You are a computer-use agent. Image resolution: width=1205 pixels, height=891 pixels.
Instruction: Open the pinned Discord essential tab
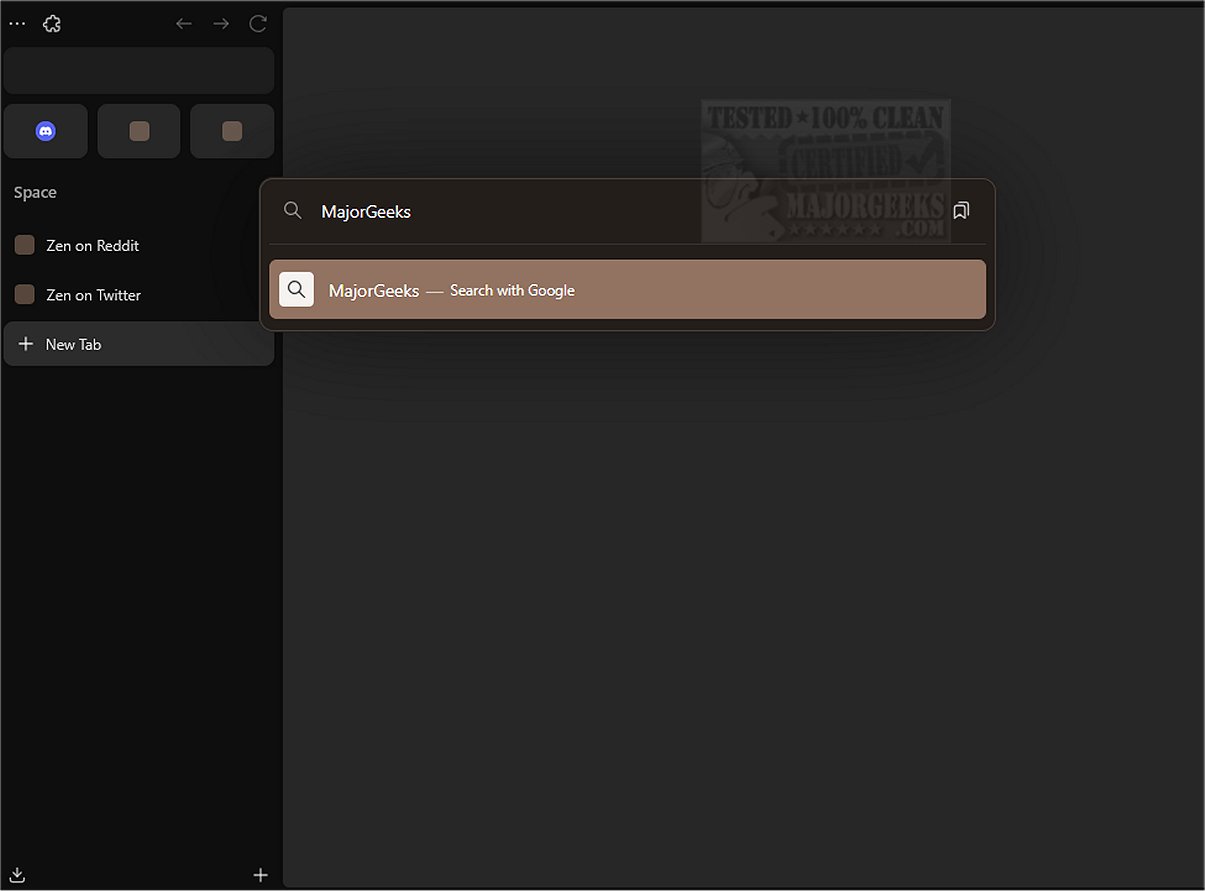point(46,131)
